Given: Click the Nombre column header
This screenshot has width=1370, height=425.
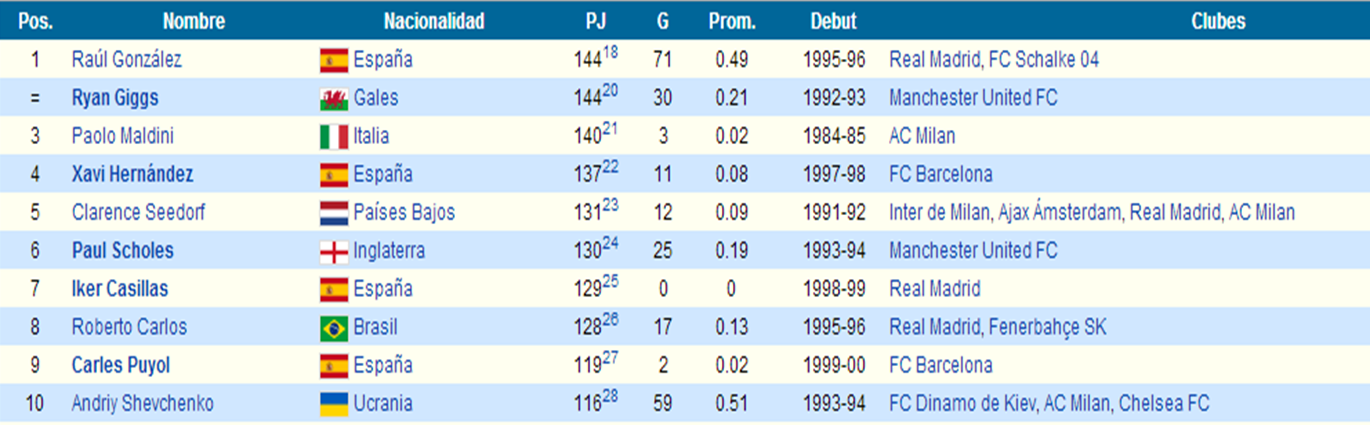Looking at the screenshot, I should click(x=193, y=21).
